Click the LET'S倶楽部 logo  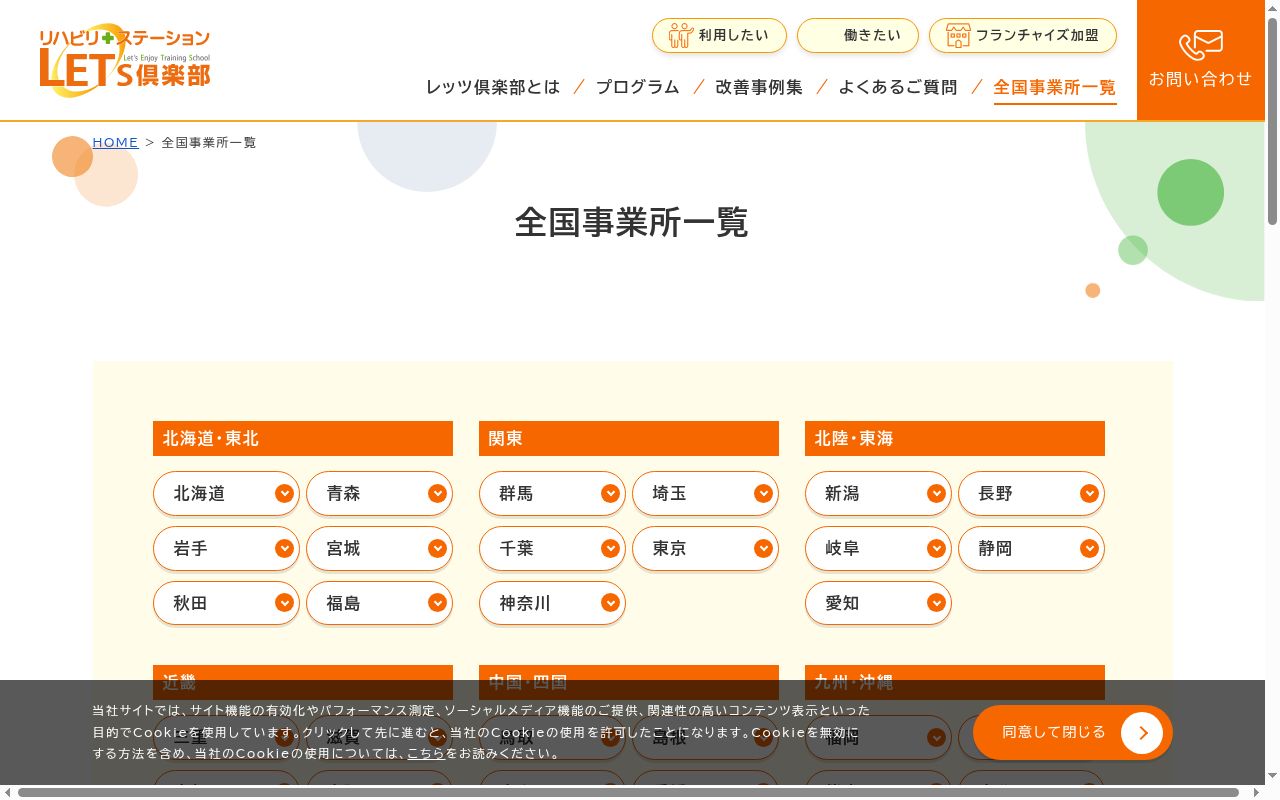(125, 60)
